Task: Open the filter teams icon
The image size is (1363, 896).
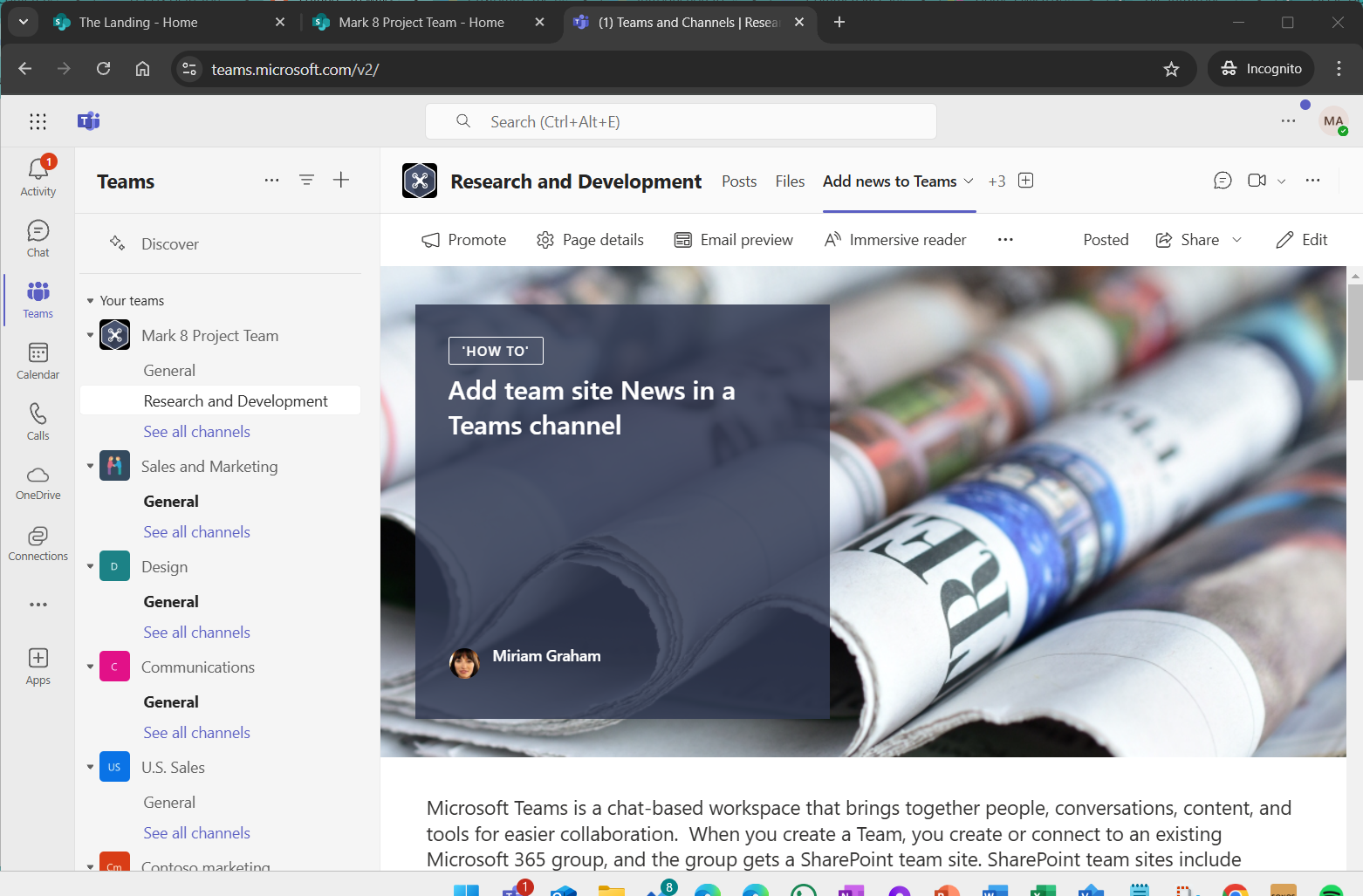Action: 306,180
